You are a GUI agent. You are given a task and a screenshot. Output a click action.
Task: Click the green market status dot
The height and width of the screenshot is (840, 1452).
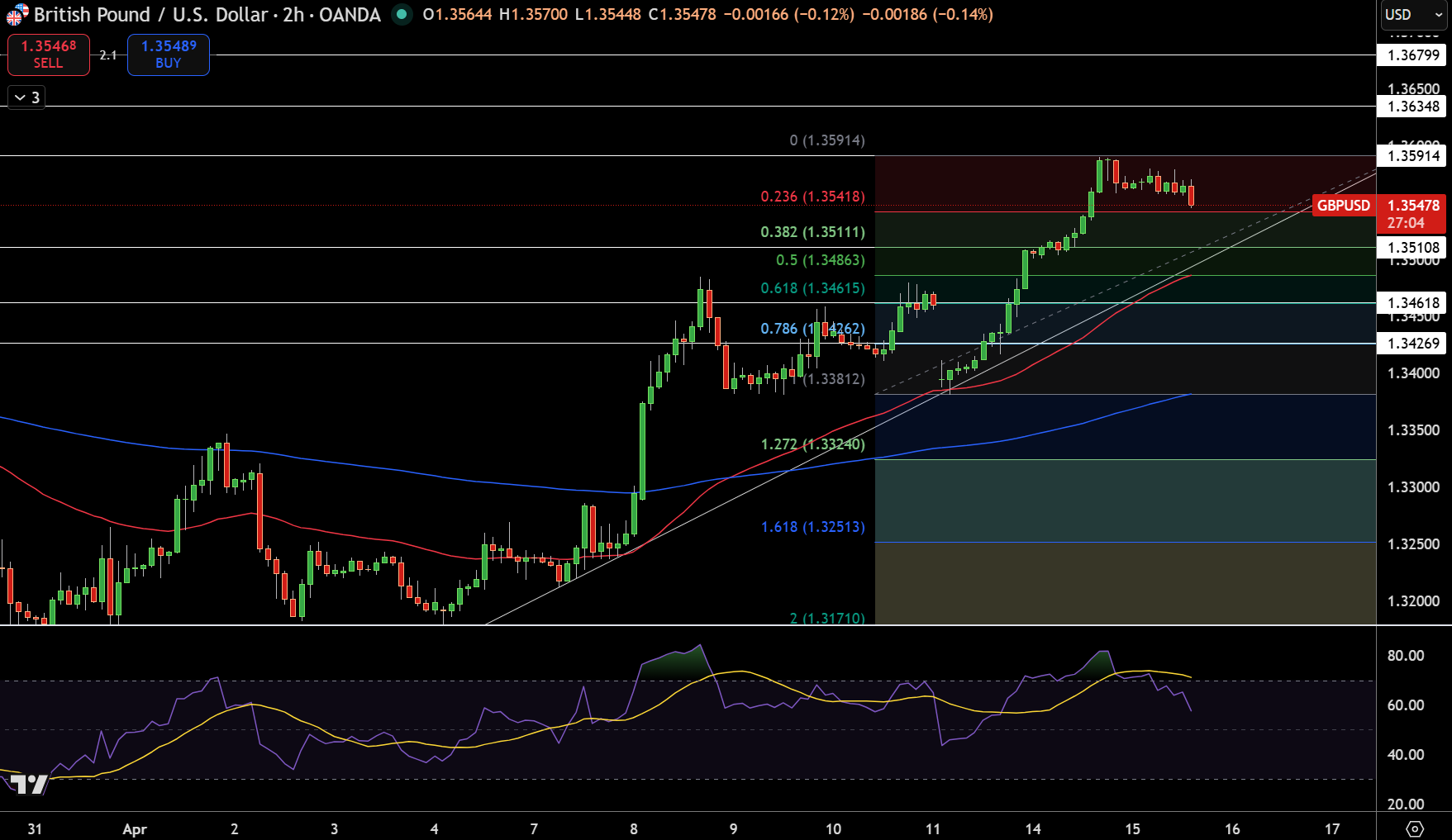[x=402, y=14]
